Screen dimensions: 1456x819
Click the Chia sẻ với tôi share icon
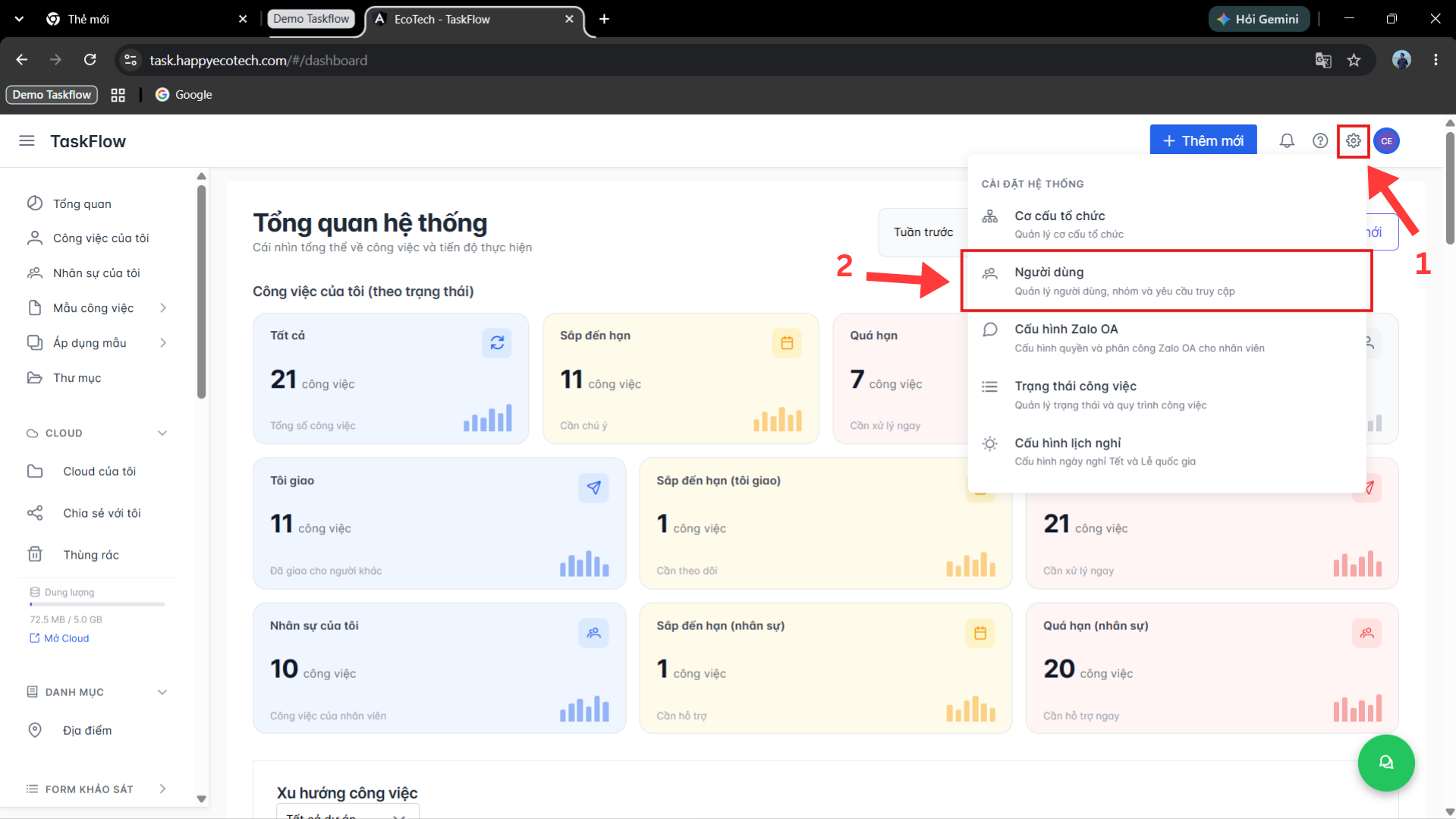35,513
